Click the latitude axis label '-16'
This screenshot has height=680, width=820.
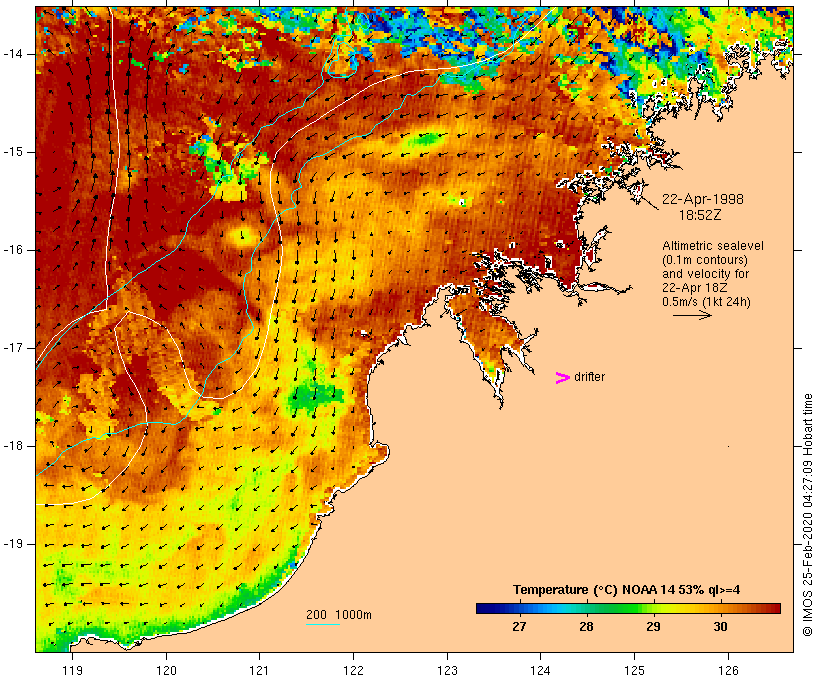(13, 250)
